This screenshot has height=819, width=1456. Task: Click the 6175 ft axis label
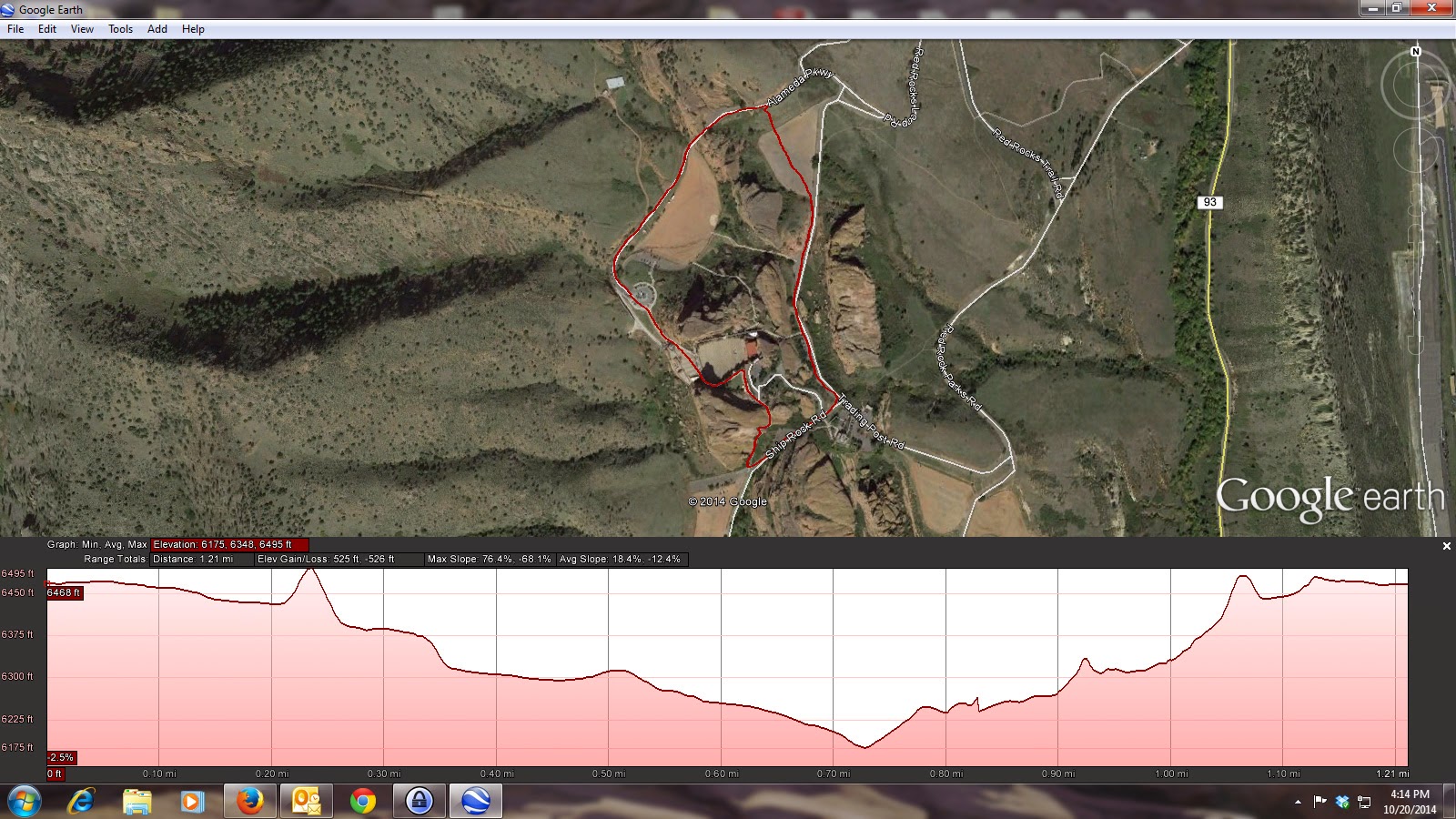click(17, 748)
